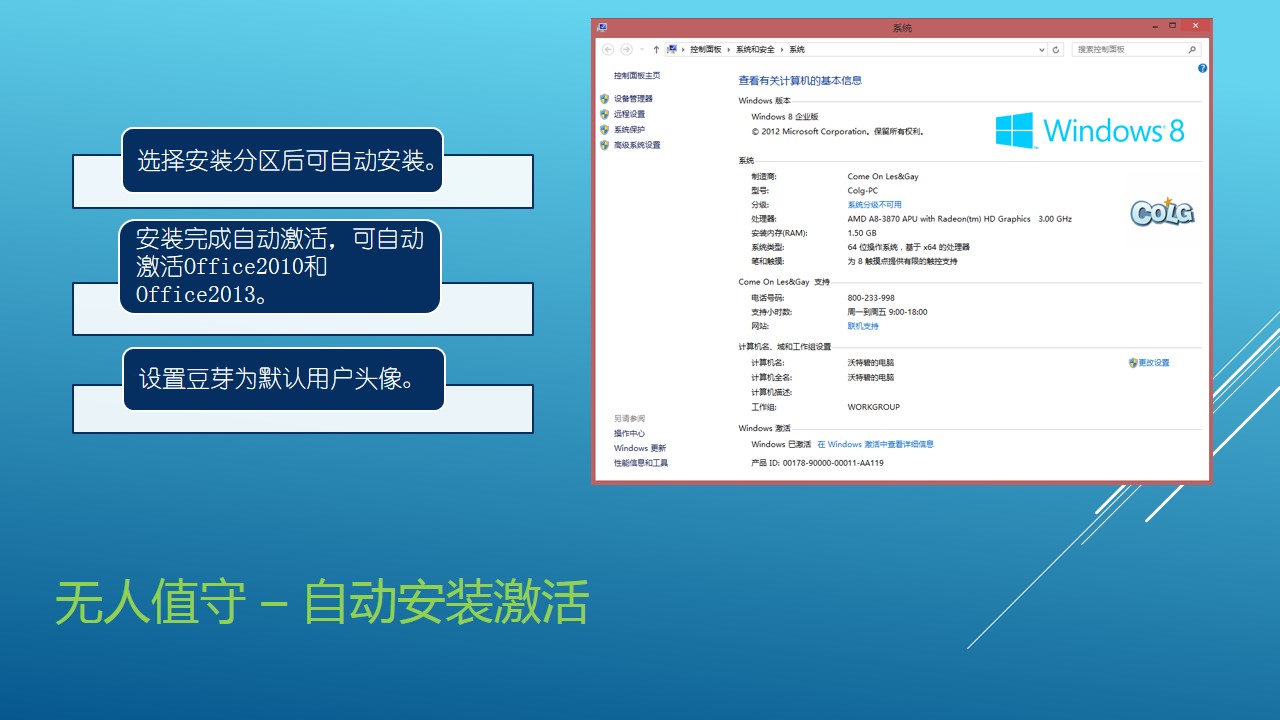Click the 联机支持 website link
The image size is (1280, 720).
(x=863, y=326)
